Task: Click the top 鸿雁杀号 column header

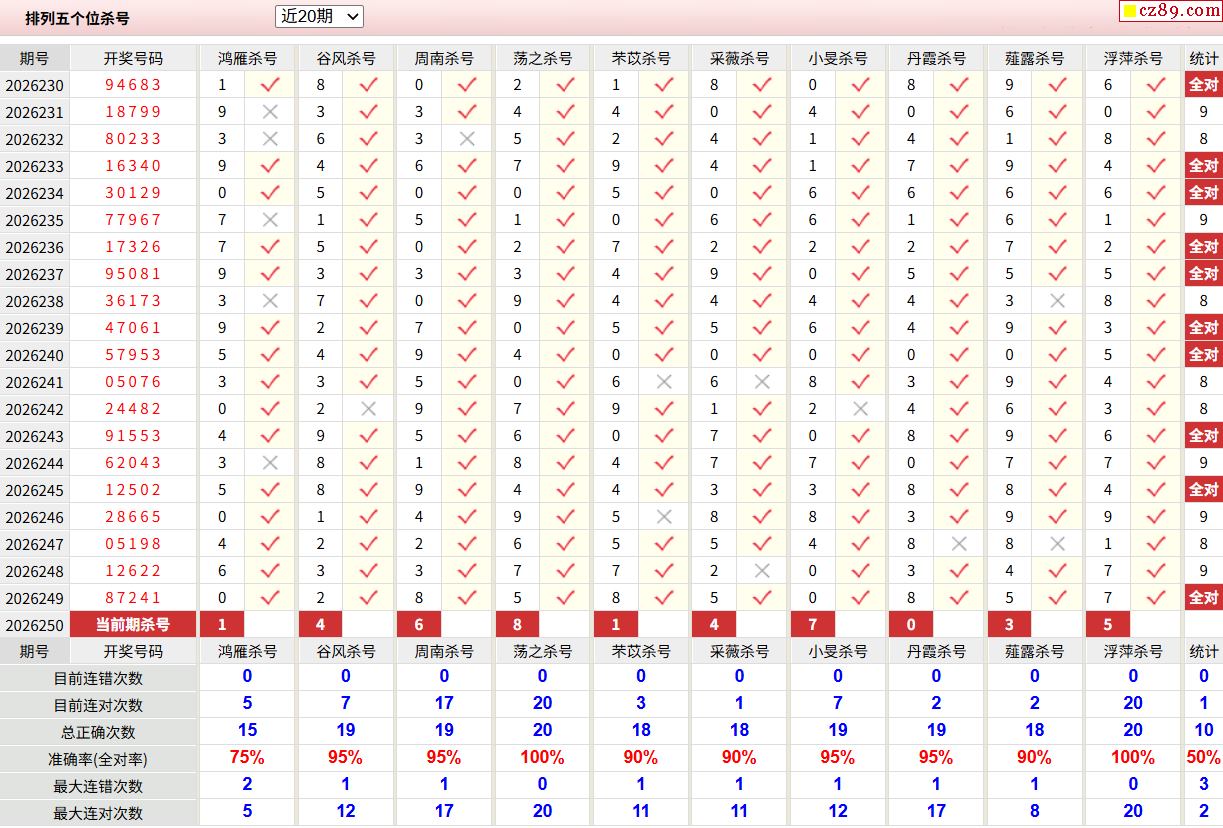Action: pyautogui.click(x=248, y=58)
